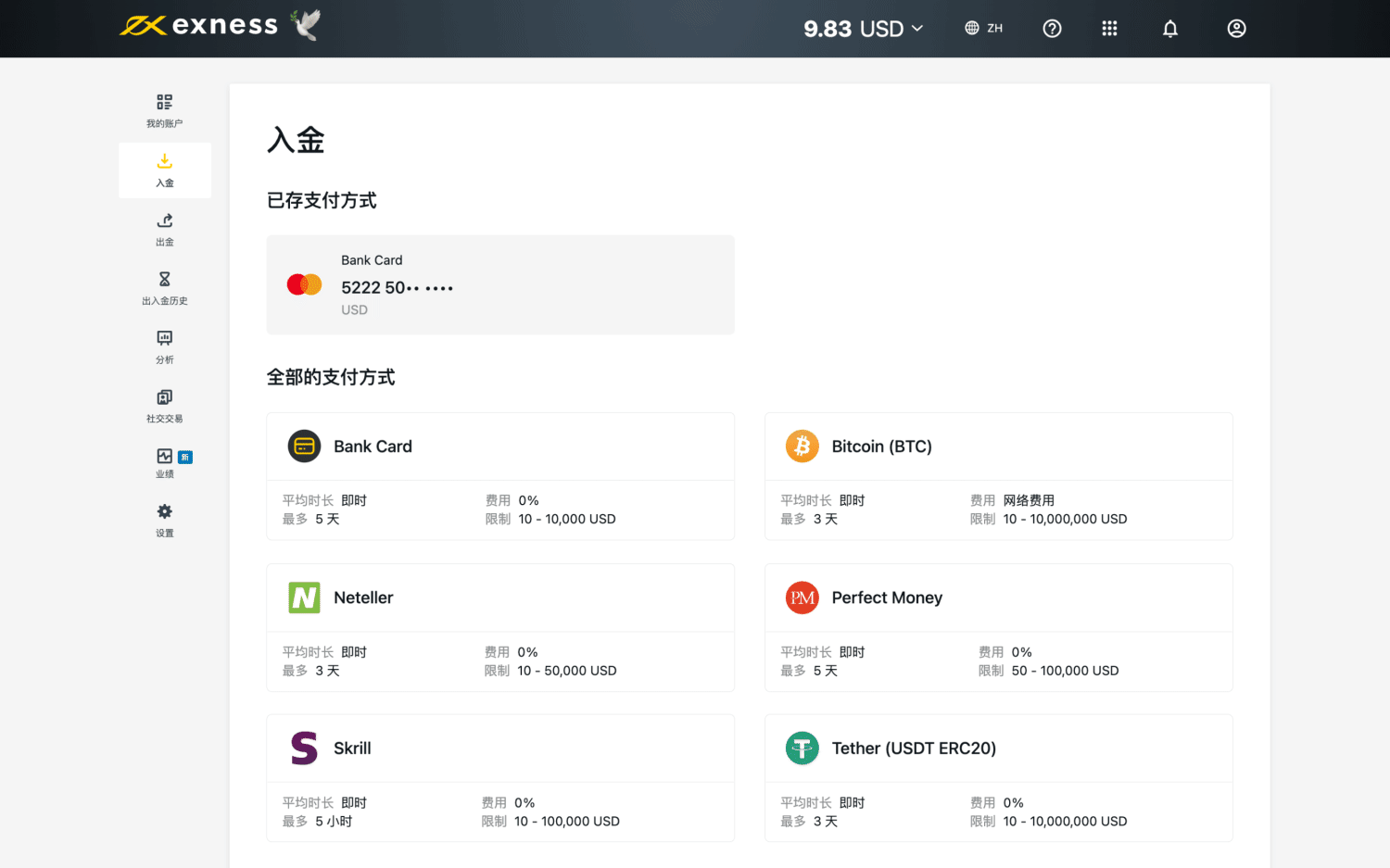This screenshot has height=868, width=1390.
Task: Open Social Trading (社交交易) in sidebar
Action: tap(164, 406)
